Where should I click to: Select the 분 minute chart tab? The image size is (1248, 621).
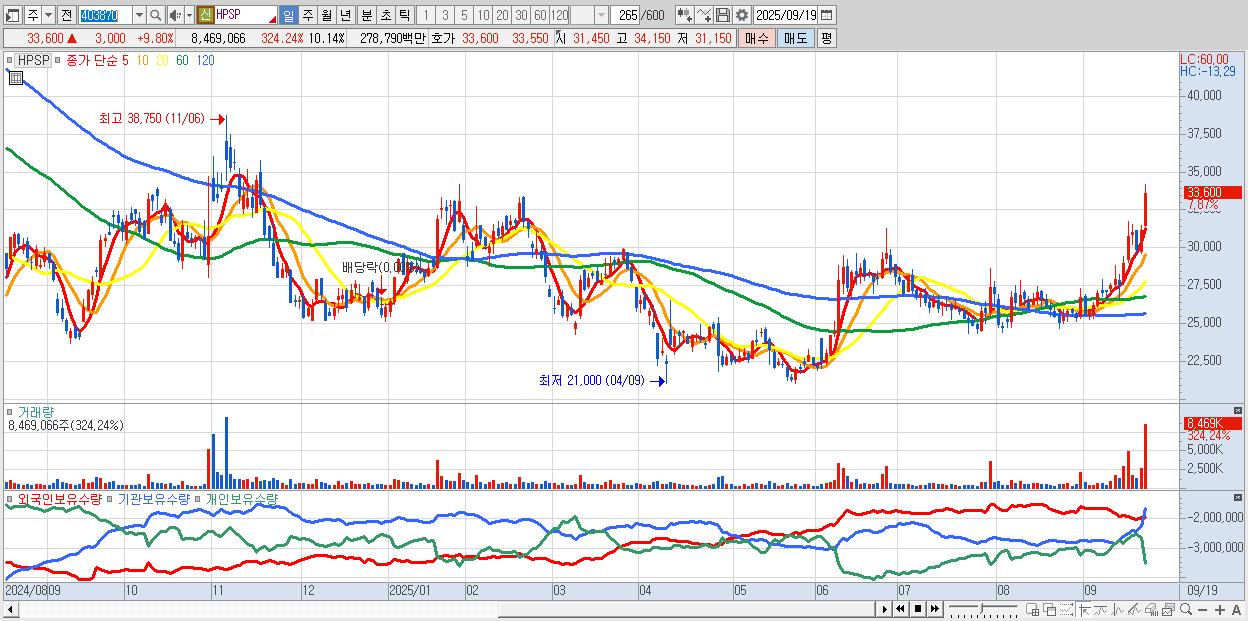367,15
